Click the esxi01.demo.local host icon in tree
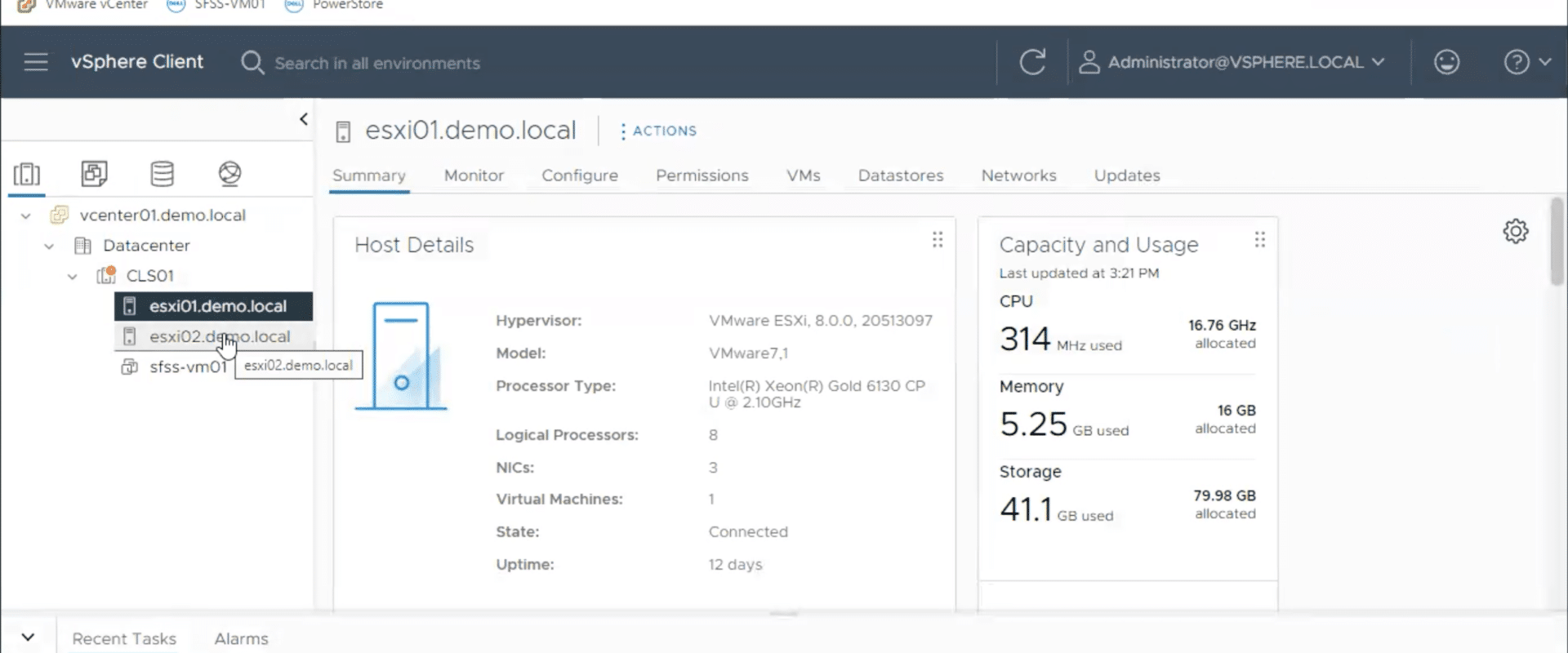 129,306
